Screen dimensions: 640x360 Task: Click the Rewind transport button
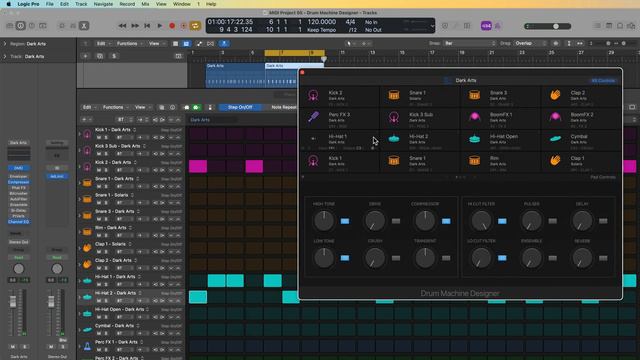click(x=122, y=26)
